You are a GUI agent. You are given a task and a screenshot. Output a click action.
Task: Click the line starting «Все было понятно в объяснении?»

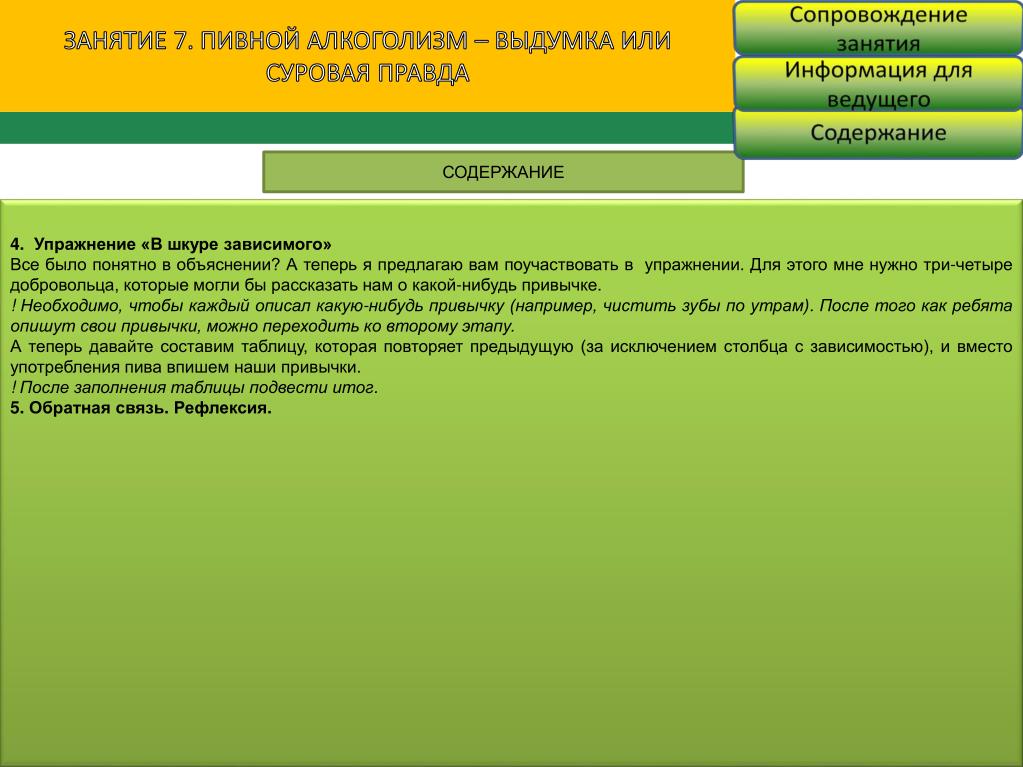click(x=512, y=265)
